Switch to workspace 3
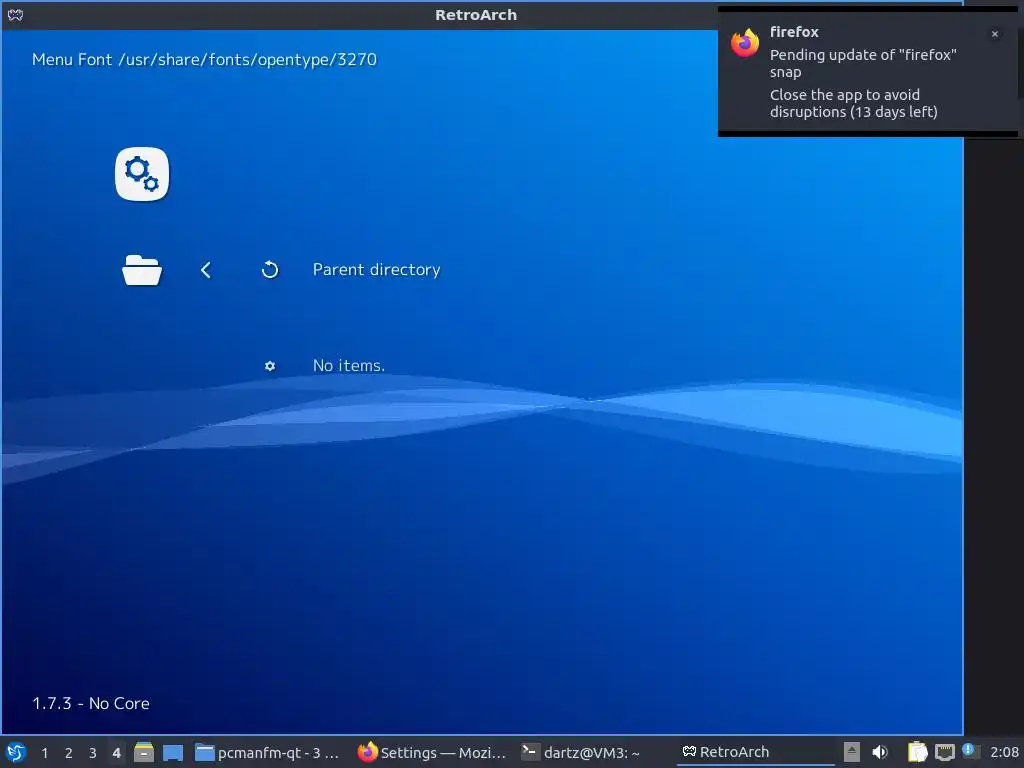The image size is (1024, 768). (x=93, y=753)
